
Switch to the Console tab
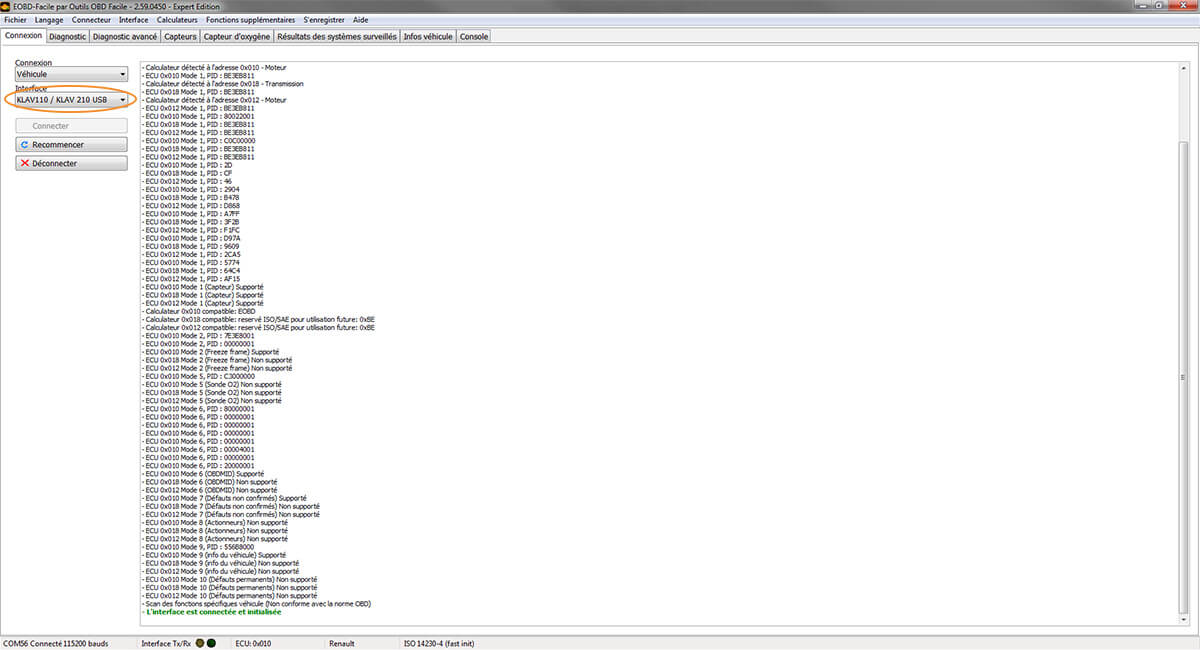pyautogui.click(x=474, y=37)
